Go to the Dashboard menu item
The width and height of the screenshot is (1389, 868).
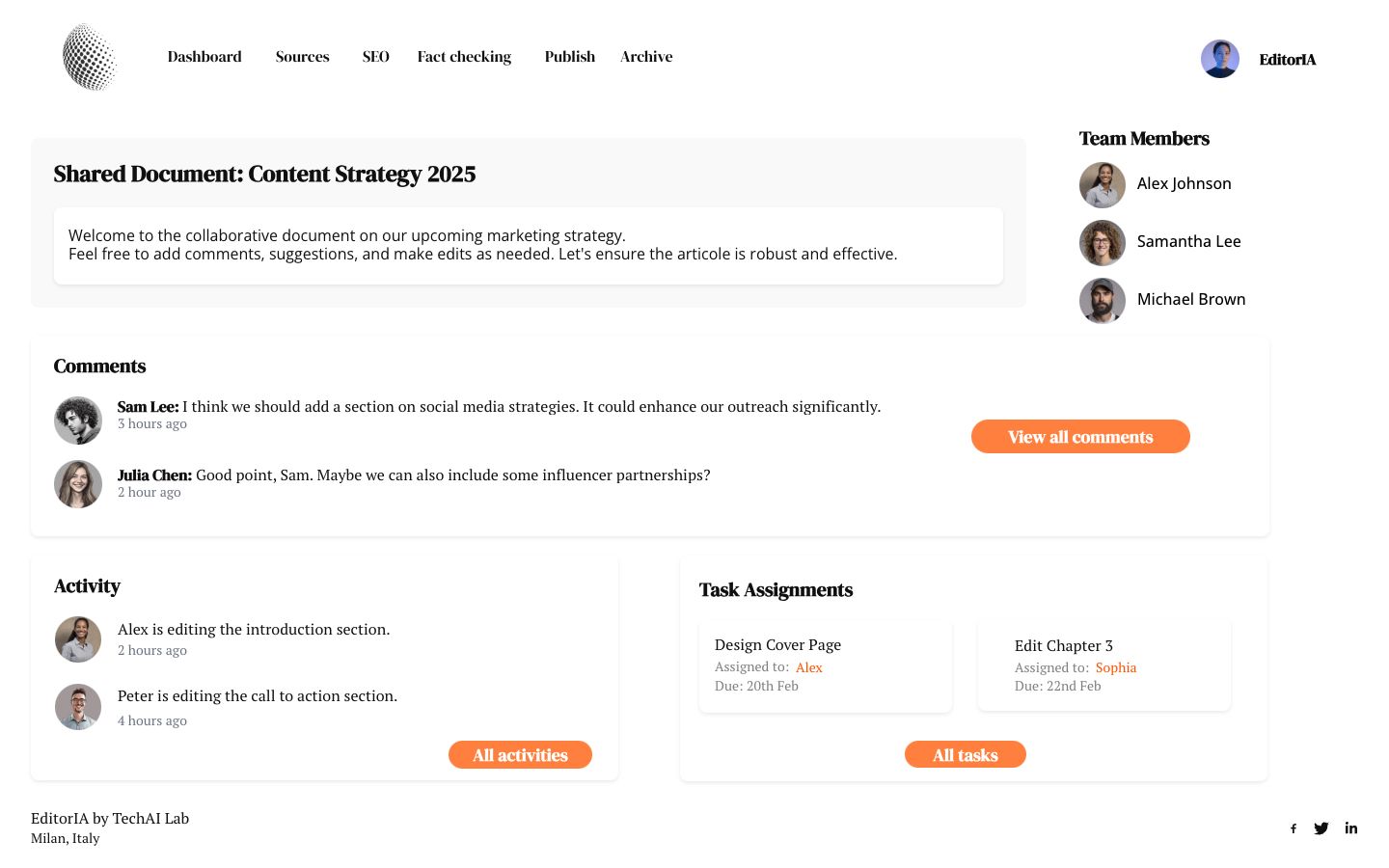point(204,57)
